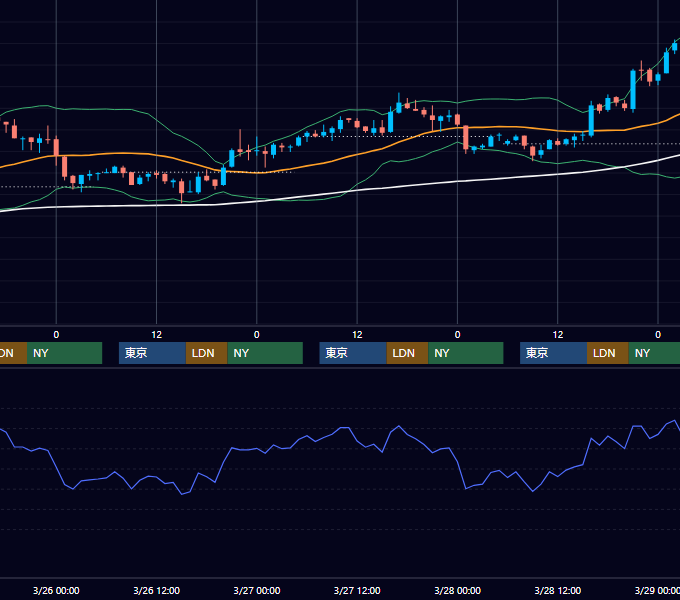Click the 3/28 00:00 date label

[x=458, y=590]
